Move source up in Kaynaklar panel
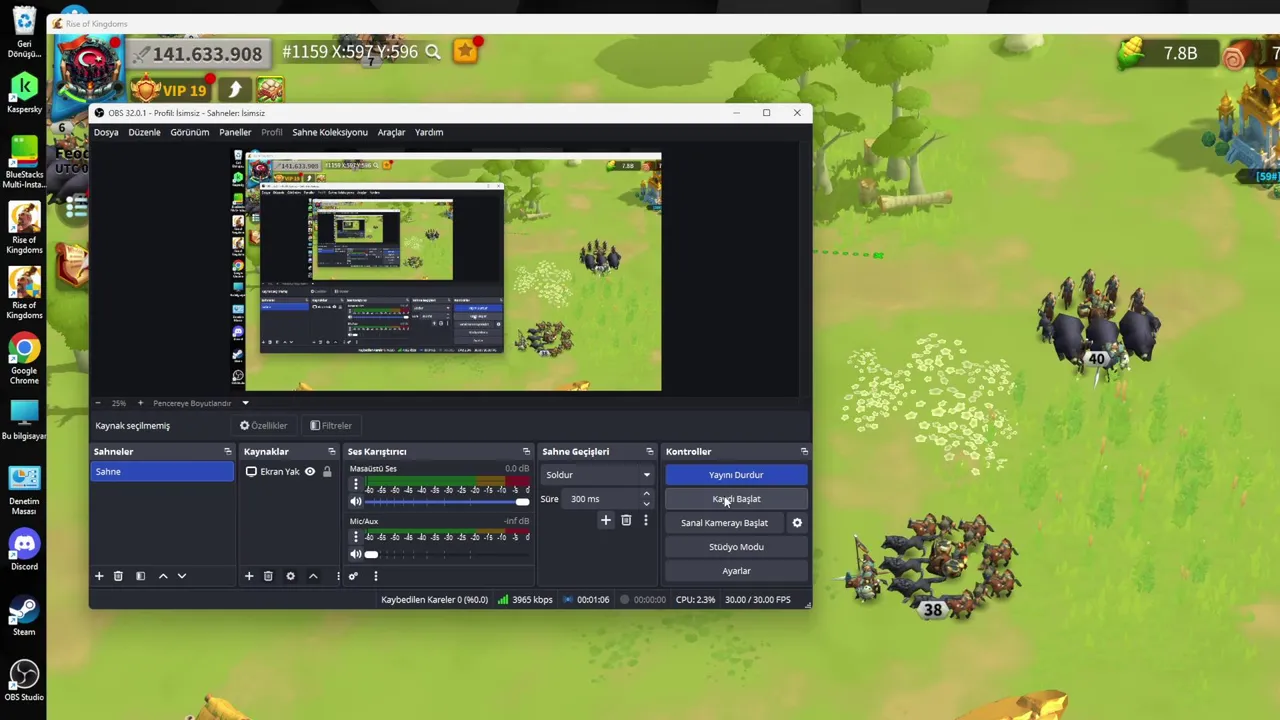This screenshot has height=720, width=1280. 313,576
